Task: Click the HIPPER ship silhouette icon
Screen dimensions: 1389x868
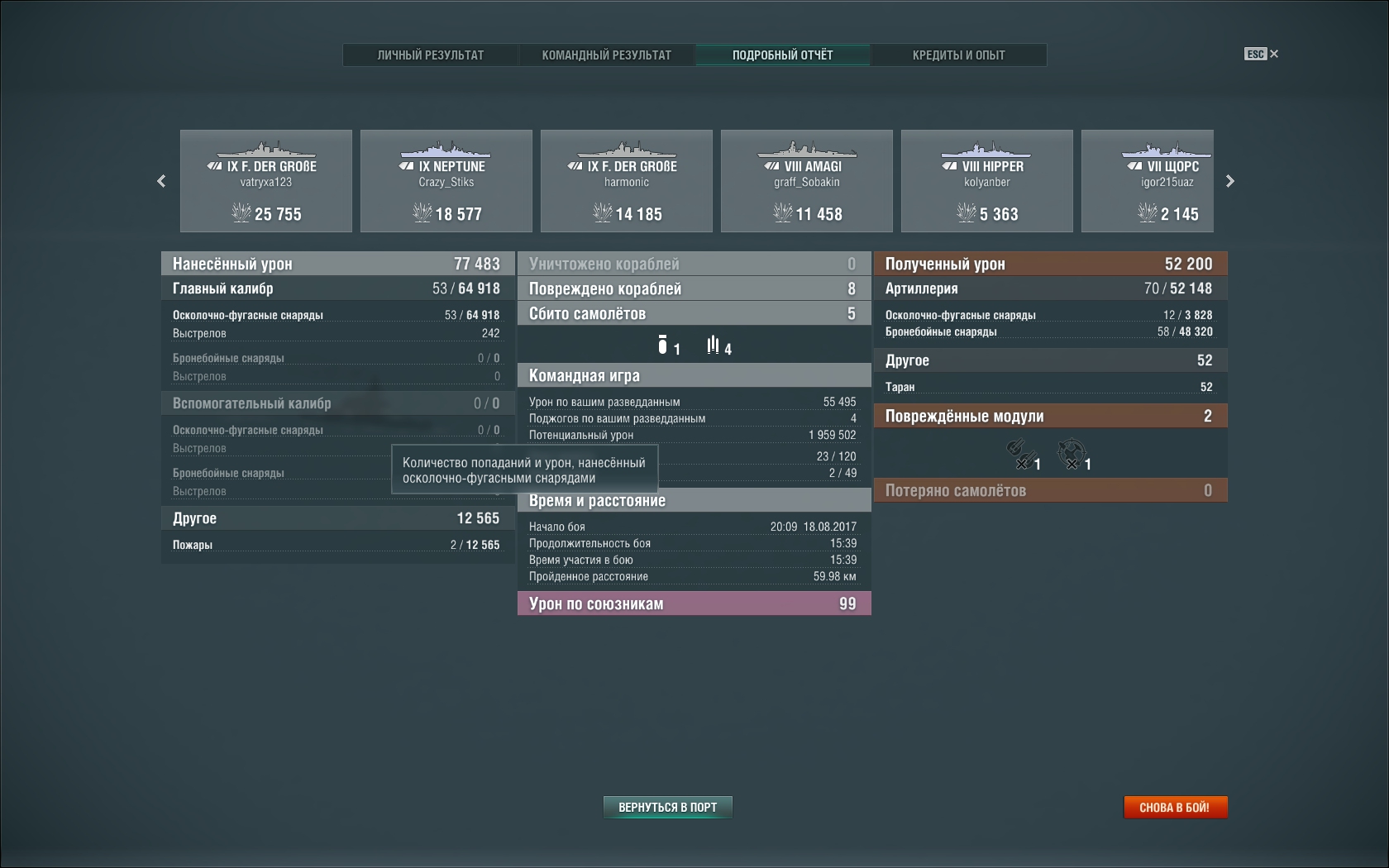Action: pyautogui.click(x=986, y=150)
